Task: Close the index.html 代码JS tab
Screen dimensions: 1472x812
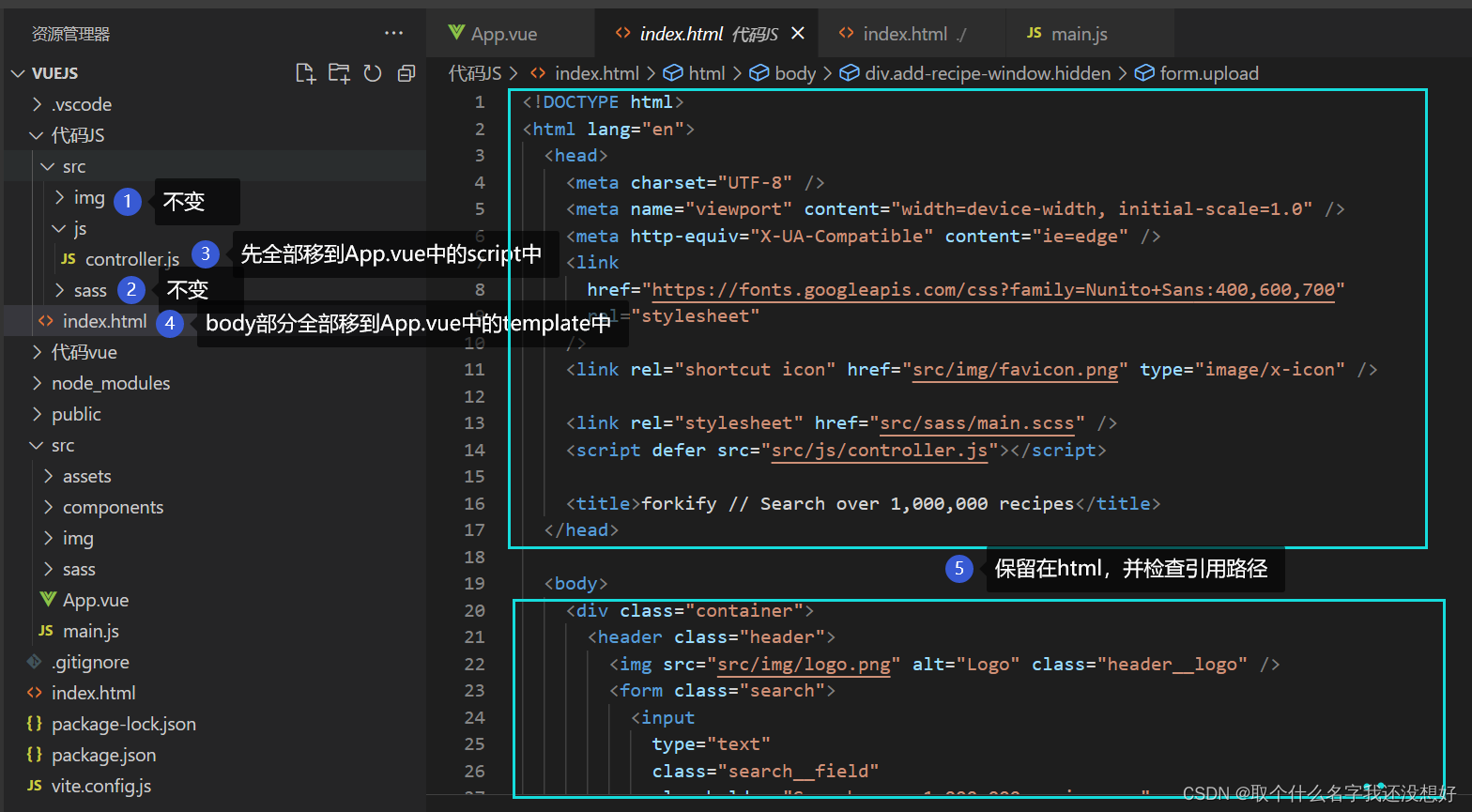Action: [x=798, y=34]
